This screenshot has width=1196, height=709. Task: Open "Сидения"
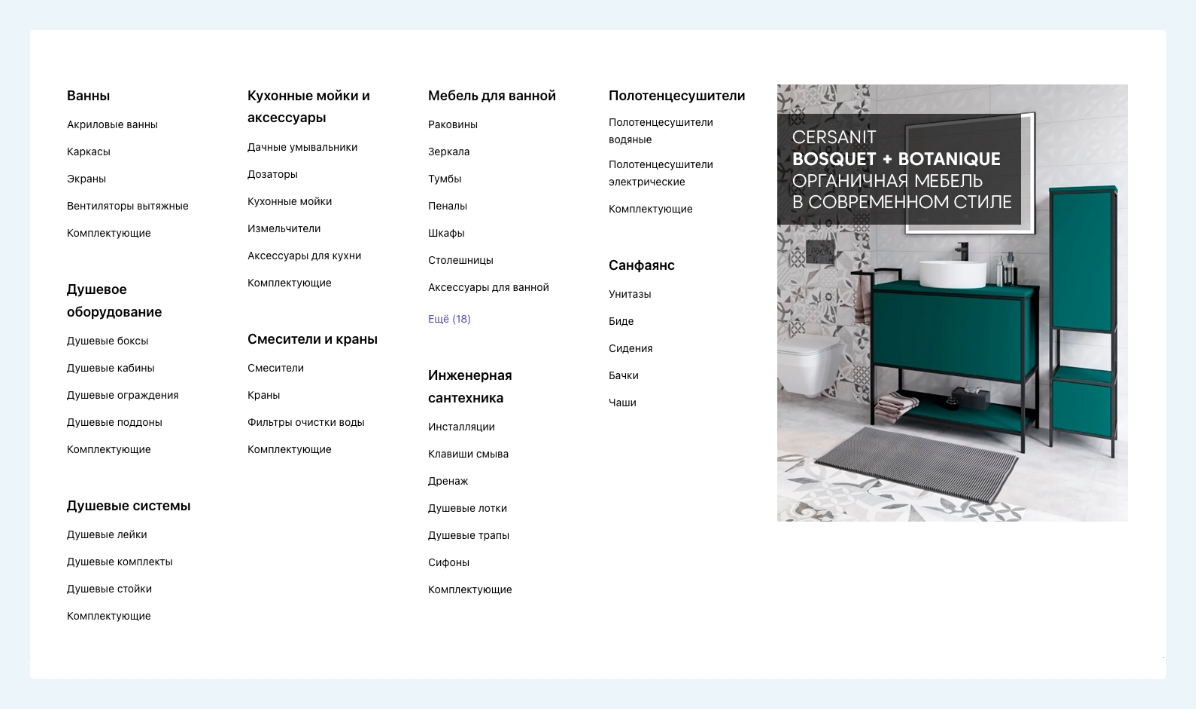pyautogui.click(x=631, y=348)
